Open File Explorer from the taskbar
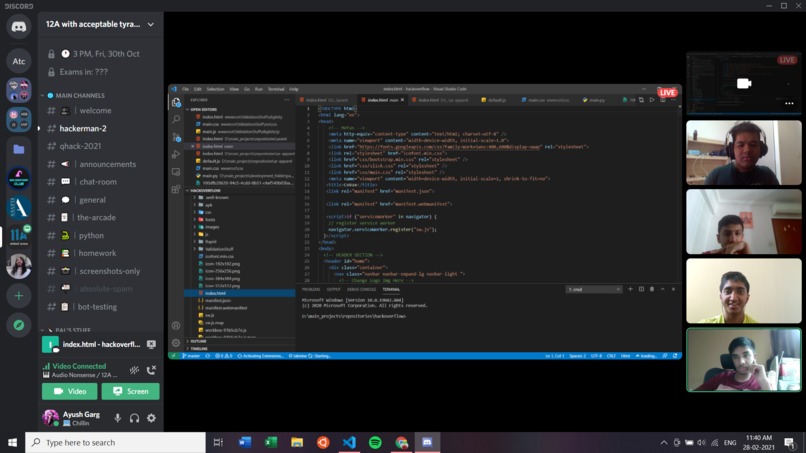 pyautogui.click(x=297, y=442)
